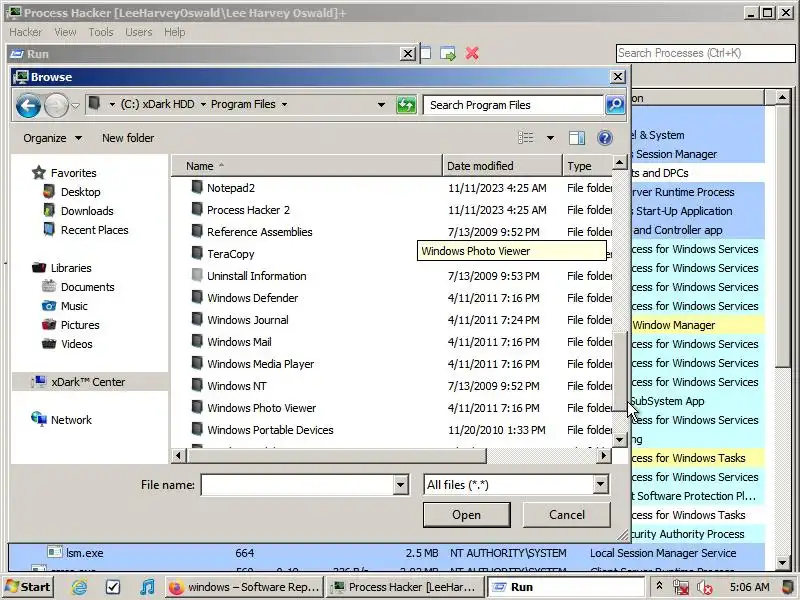Viewport: 800px width, 600px height.
Task: Click the green Refresh button next to address bar
Action: (x=406, y=105)
